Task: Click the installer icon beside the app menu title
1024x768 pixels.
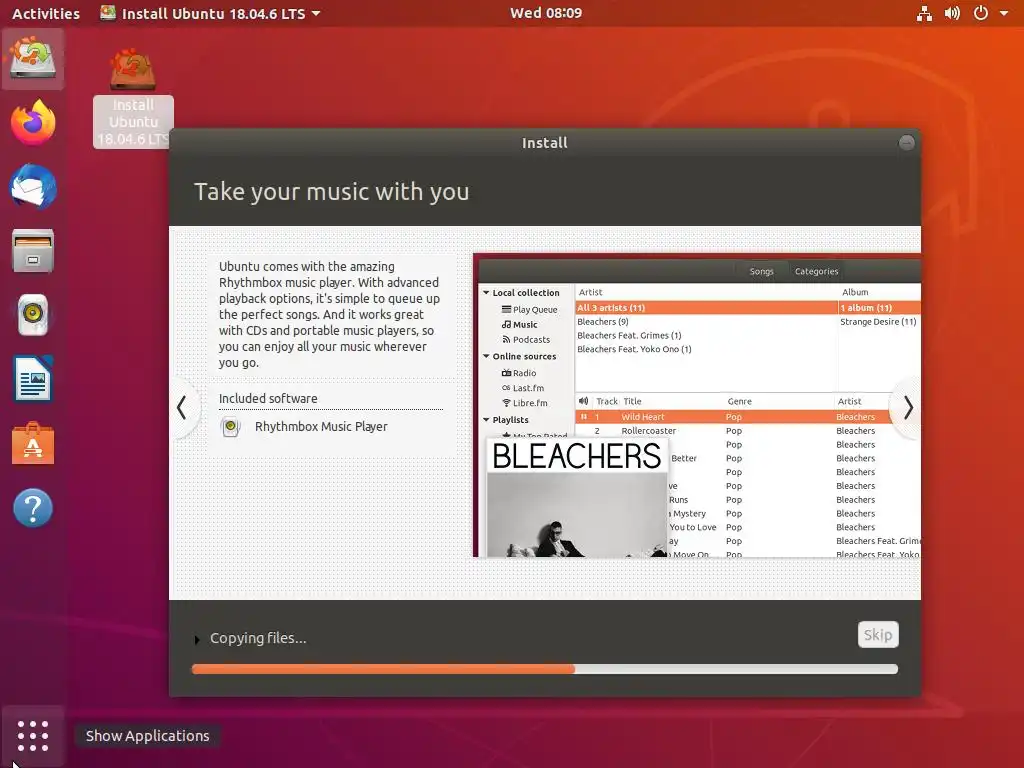Action: (x=108, y=13)
